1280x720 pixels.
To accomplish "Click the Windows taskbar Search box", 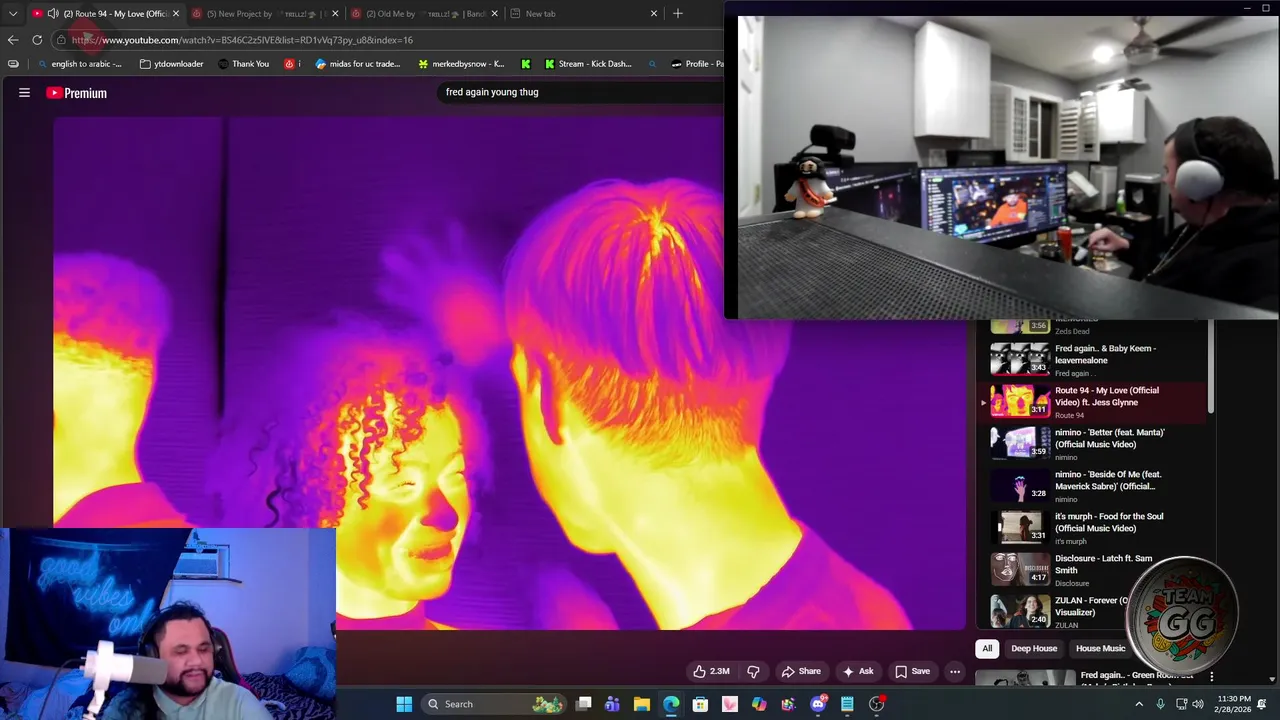I will (495, 704).
